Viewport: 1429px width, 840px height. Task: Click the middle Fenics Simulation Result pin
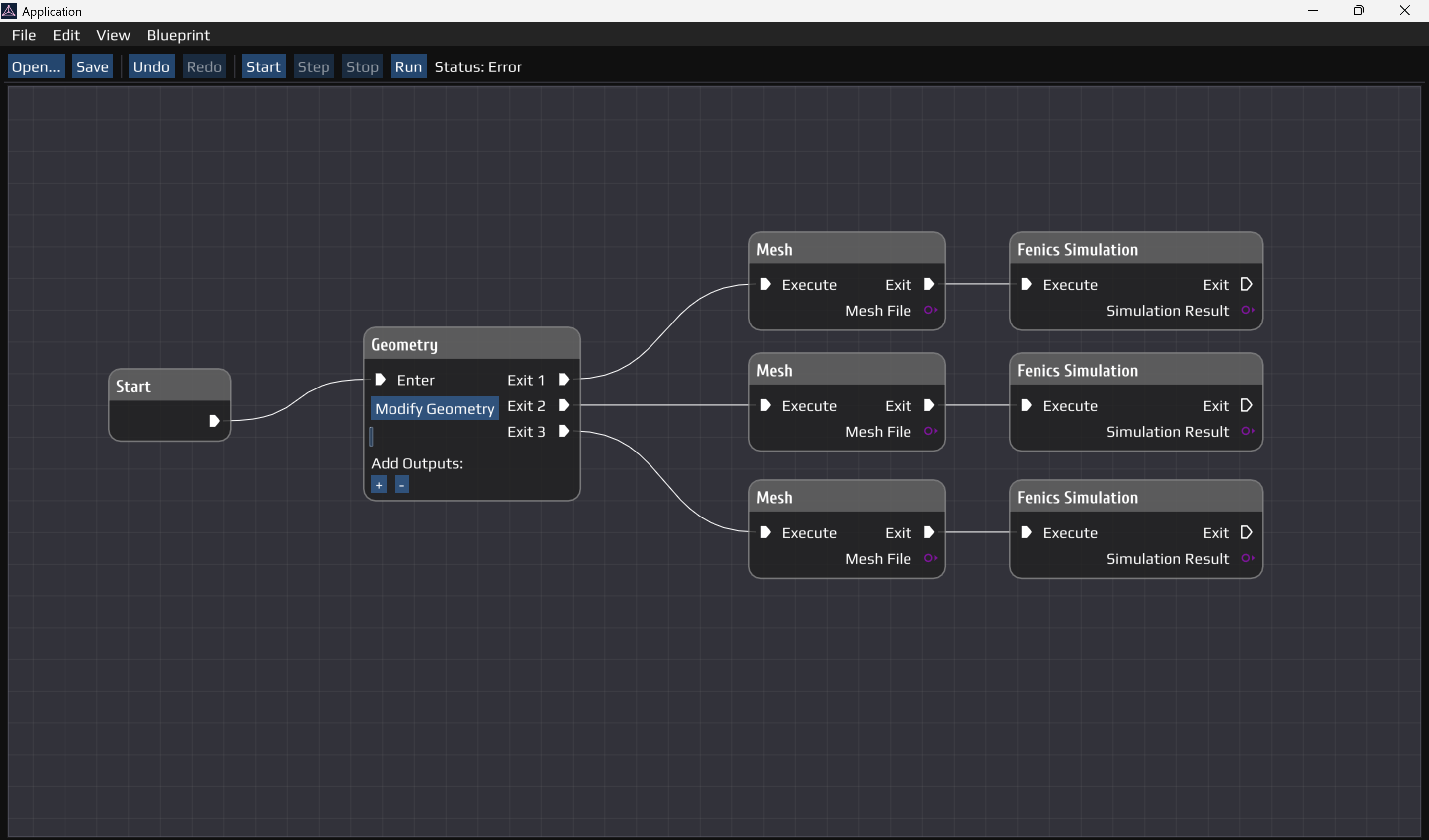pos(1247,431)
